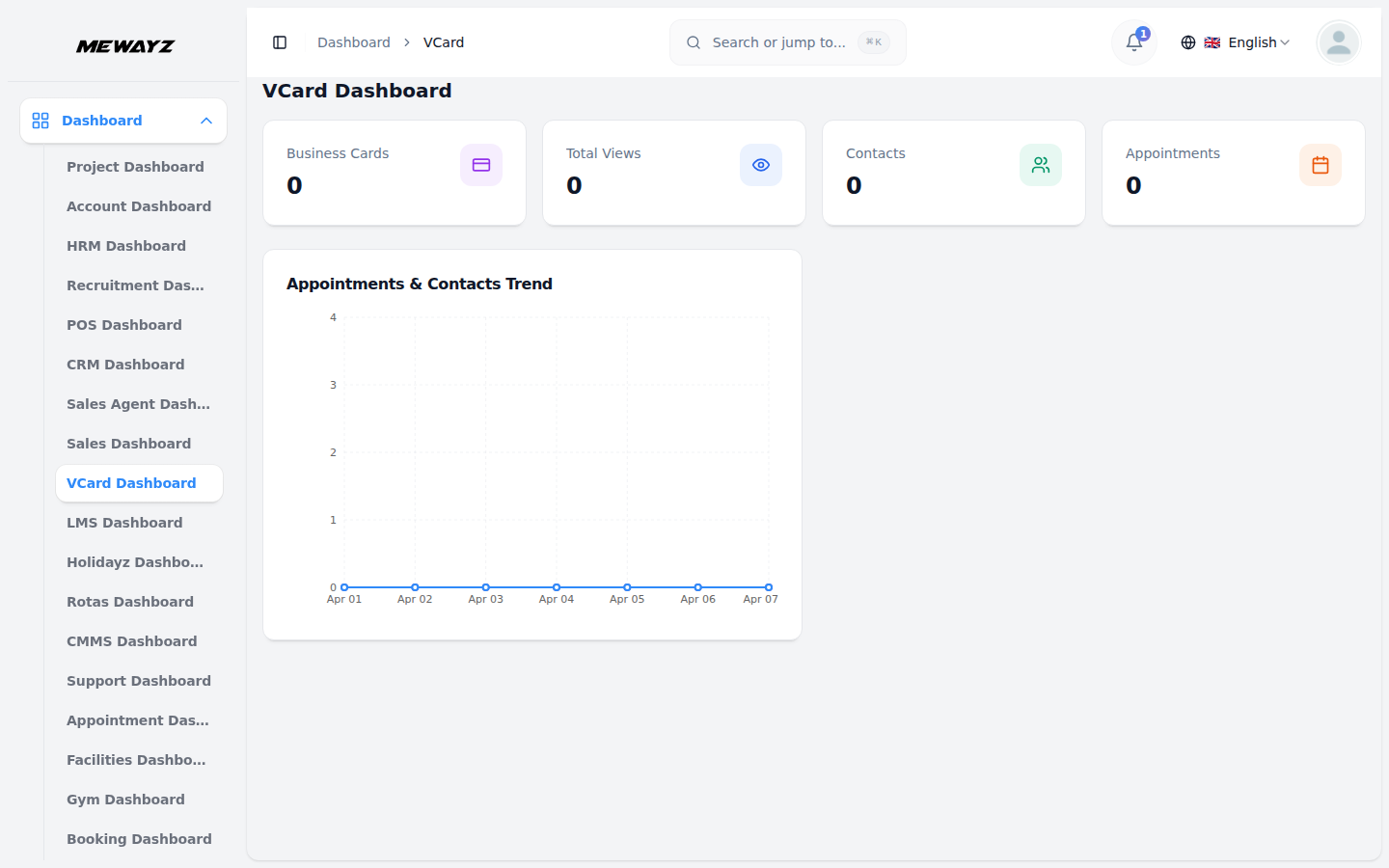Viewport: 1389px width, 868px height.
Task: Click the globe language icon
Action: coord(1188,42)
